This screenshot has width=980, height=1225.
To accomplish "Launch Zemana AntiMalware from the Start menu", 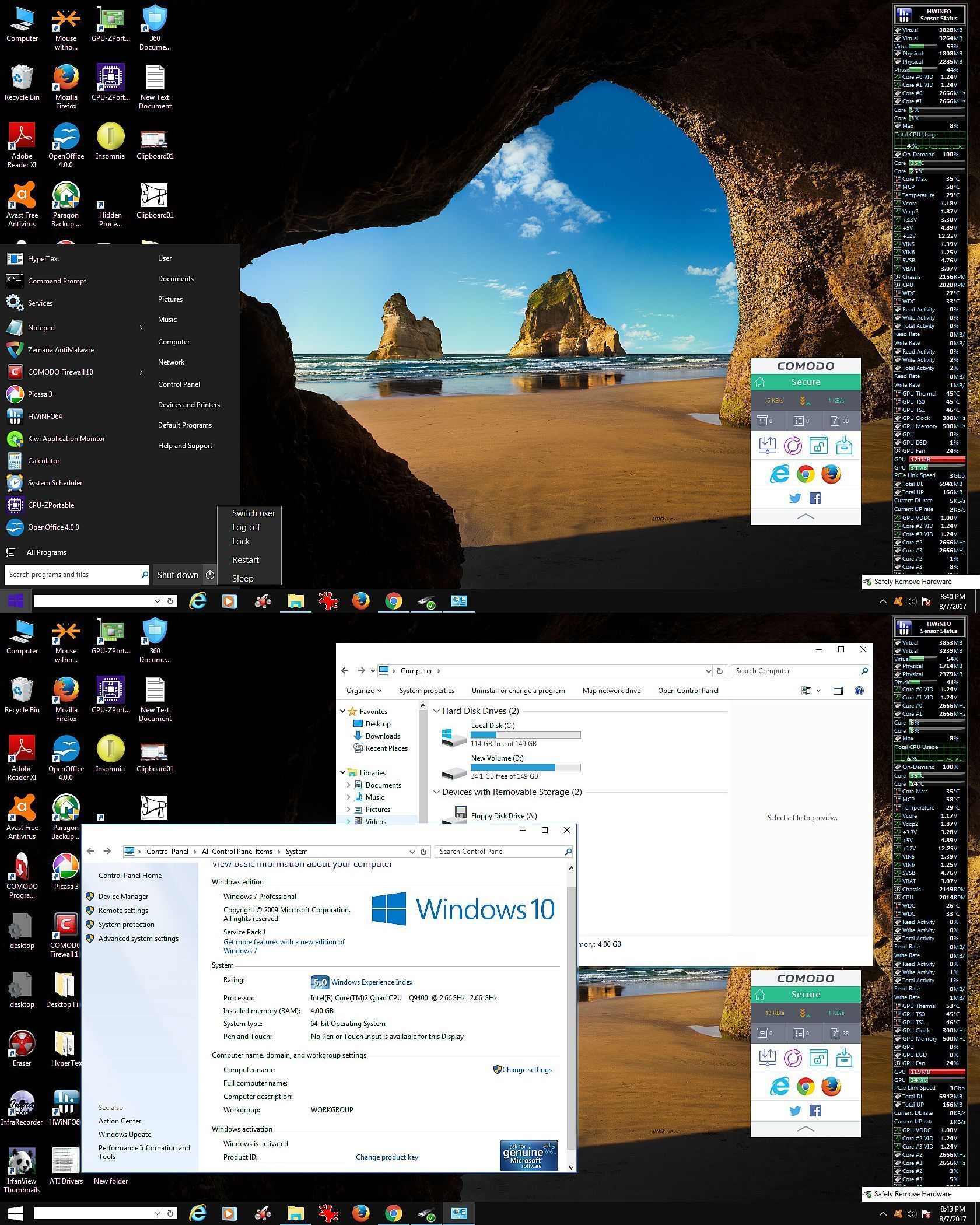I will point(61,350).
